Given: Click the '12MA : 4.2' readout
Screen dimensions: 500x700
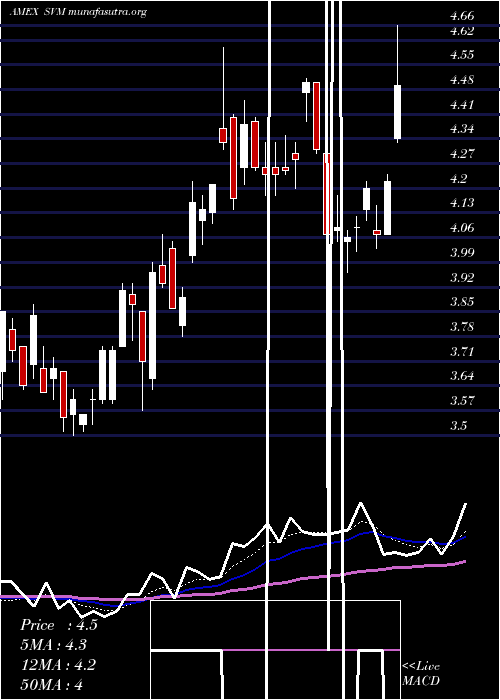Looking at the screenshot, I should [58, 665].
